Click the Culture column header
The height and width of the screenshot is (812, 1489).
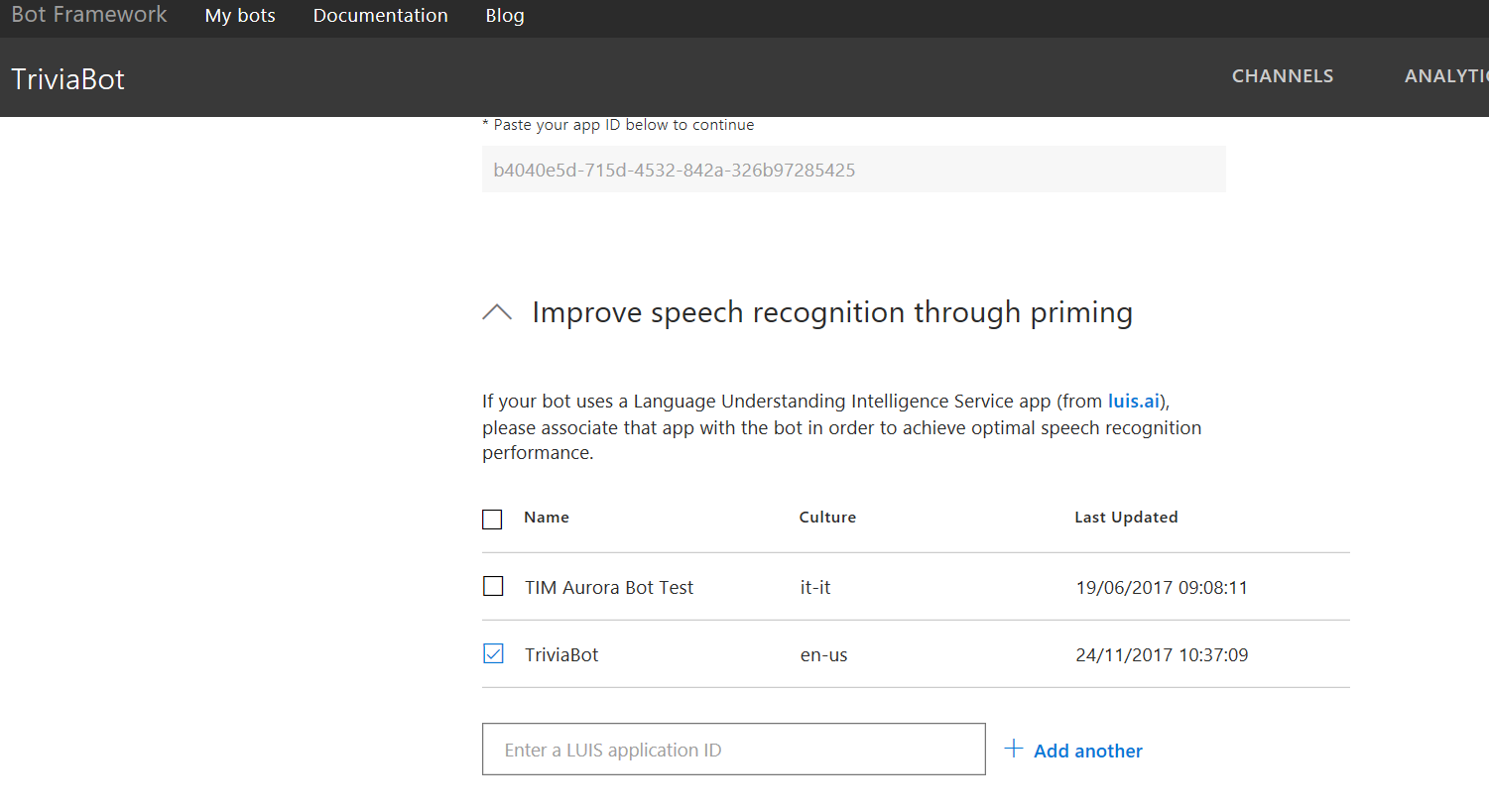pyautogui.click(x=827, y=518)
